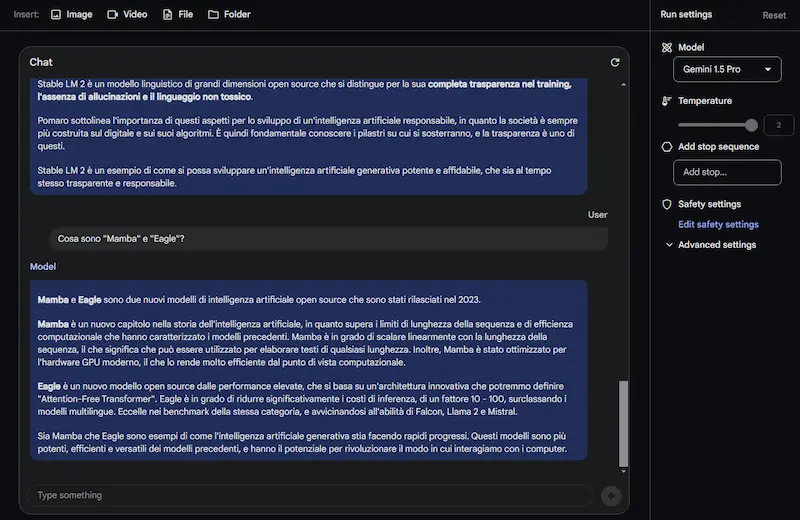The image size is (800, 520).
Task: Open the Gemini 1.5 Pro model dropdown
Action: (727, 69)
